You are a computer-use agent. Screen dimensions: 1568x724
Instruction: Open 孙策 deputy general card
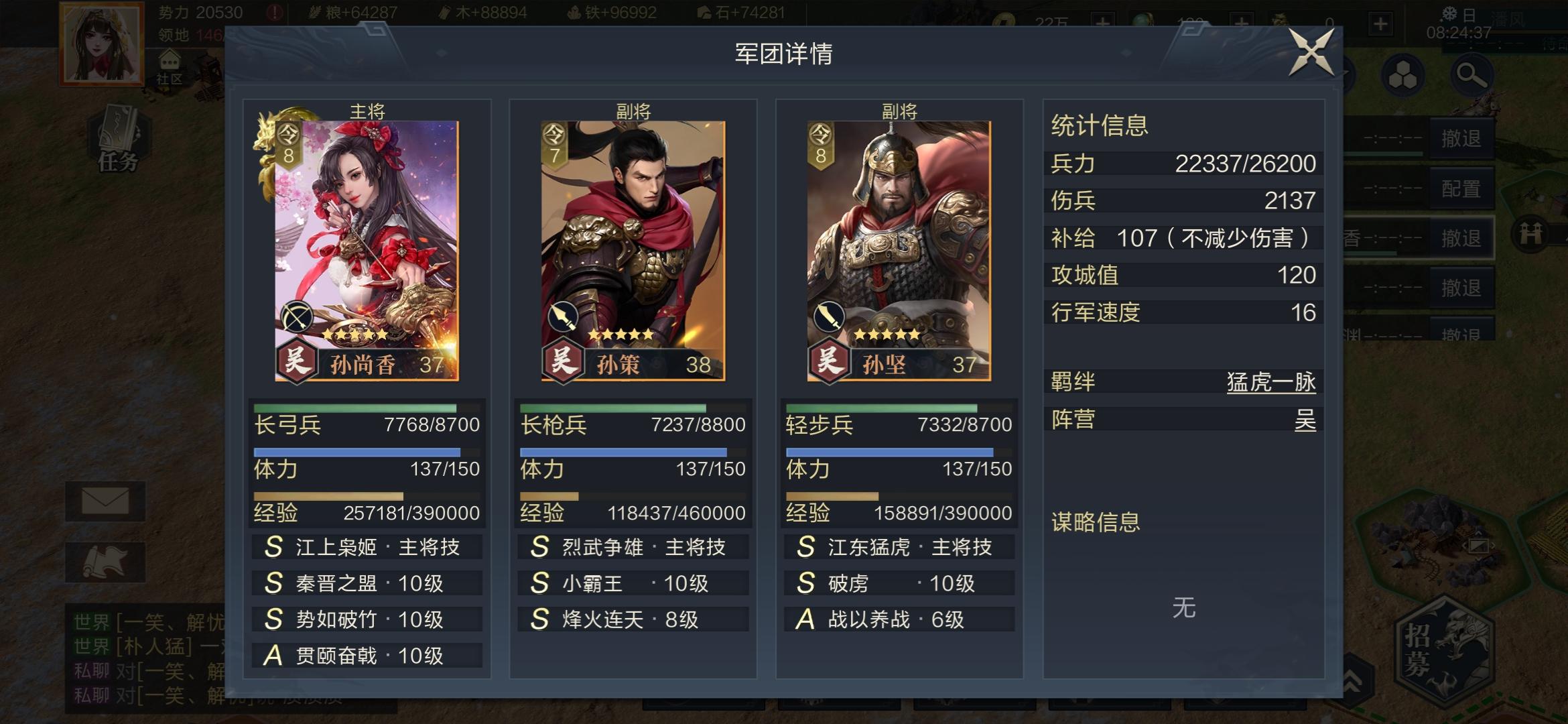click(x=633, y=251)
